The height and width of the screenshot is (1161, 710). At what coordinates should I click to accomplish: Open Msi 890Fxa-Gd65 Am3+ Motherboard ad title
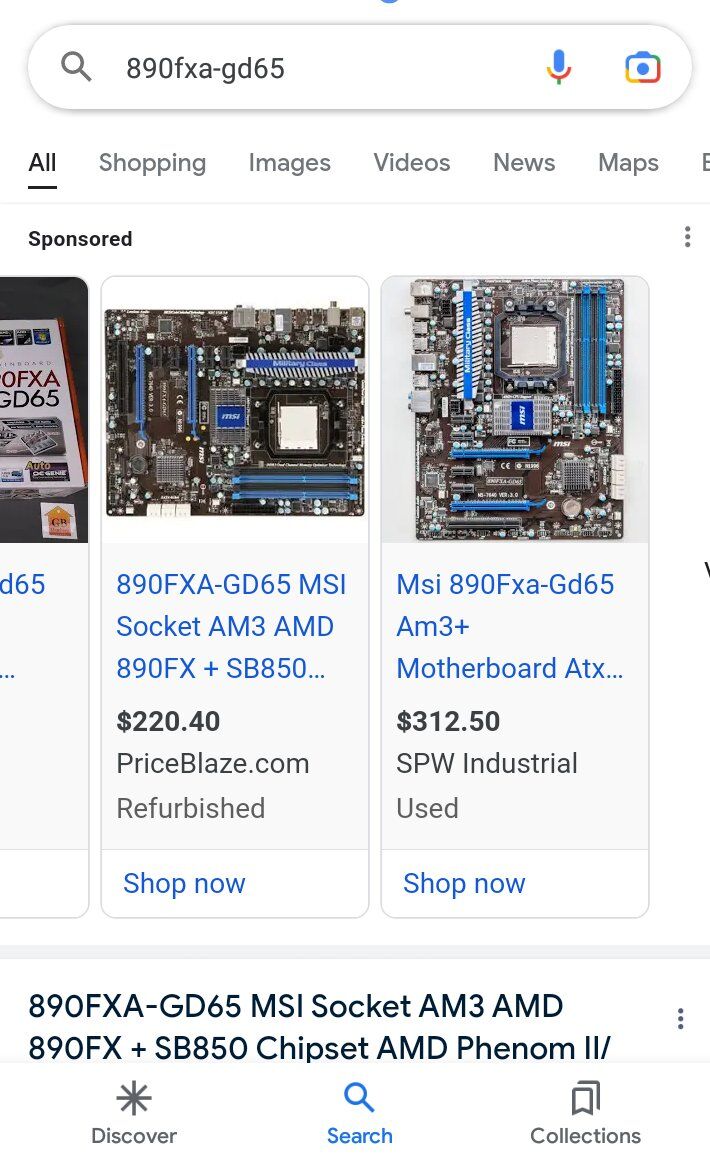click(509, 626)
